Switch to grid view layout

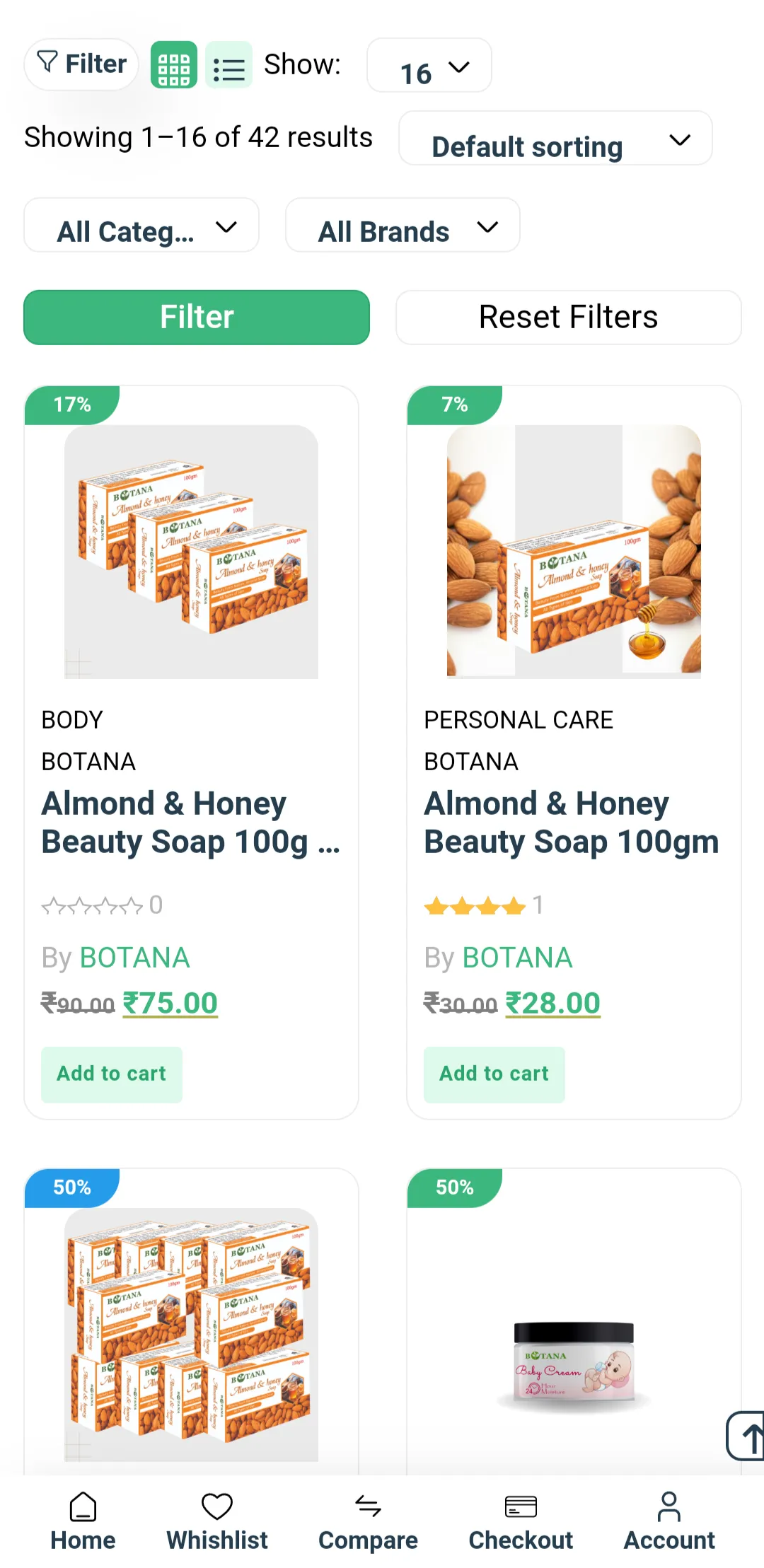(x=173, y=65)
